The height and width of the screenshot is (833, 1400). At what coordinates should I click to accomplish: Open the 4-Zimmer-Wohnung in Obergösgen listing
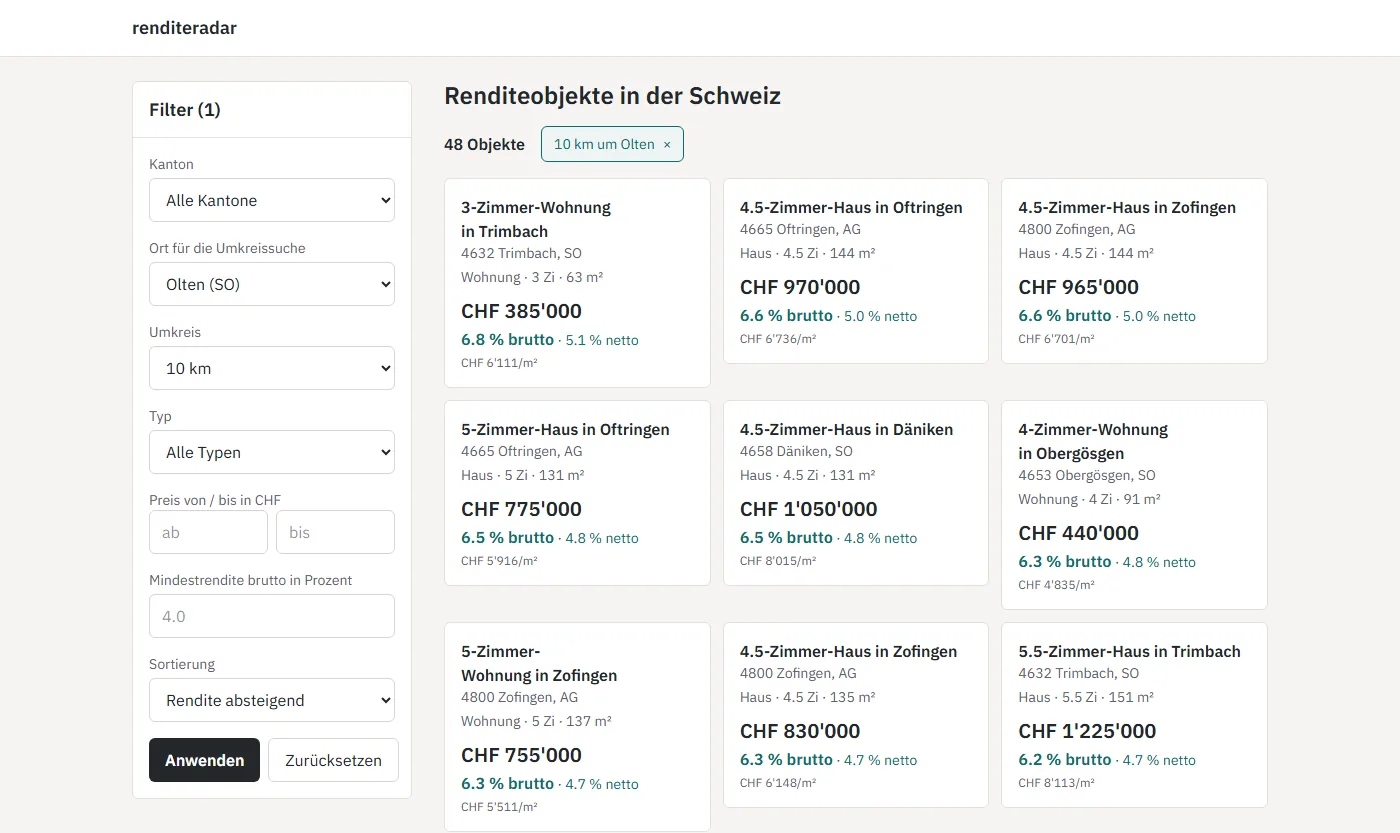click(x=1134, y=505)
